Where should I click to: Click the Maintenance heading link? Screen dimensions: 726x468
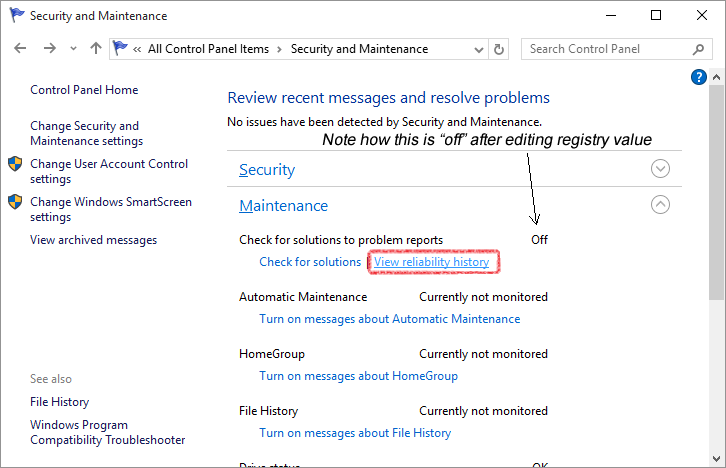(283, 206)
